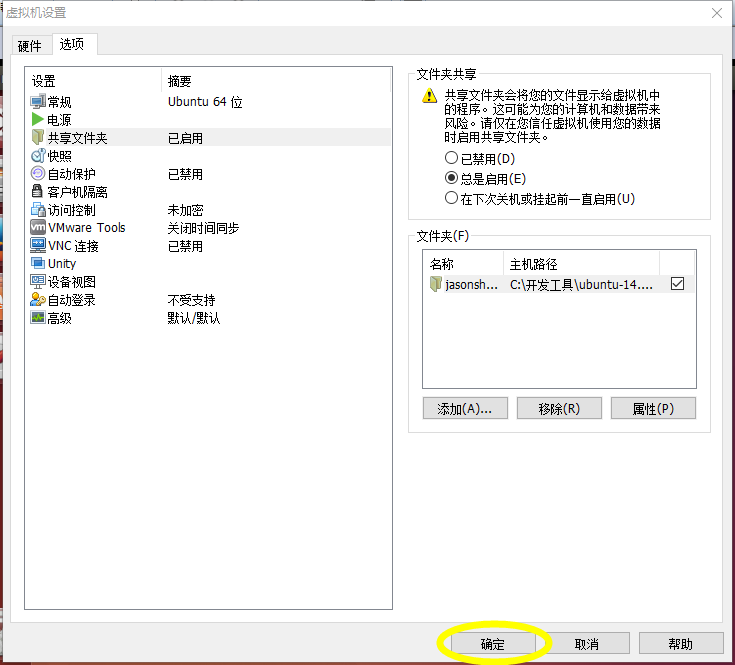Click the 自动登录 user key icon
Viewport: 735px width, 665px height.
click(x=38, y=299)
